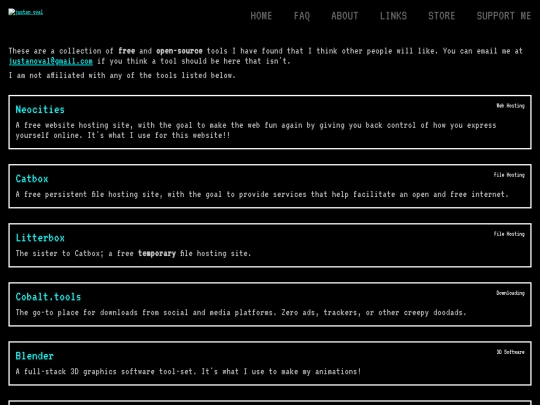Visit the STORE page
The image size is (540, 405).
(442, 16)
